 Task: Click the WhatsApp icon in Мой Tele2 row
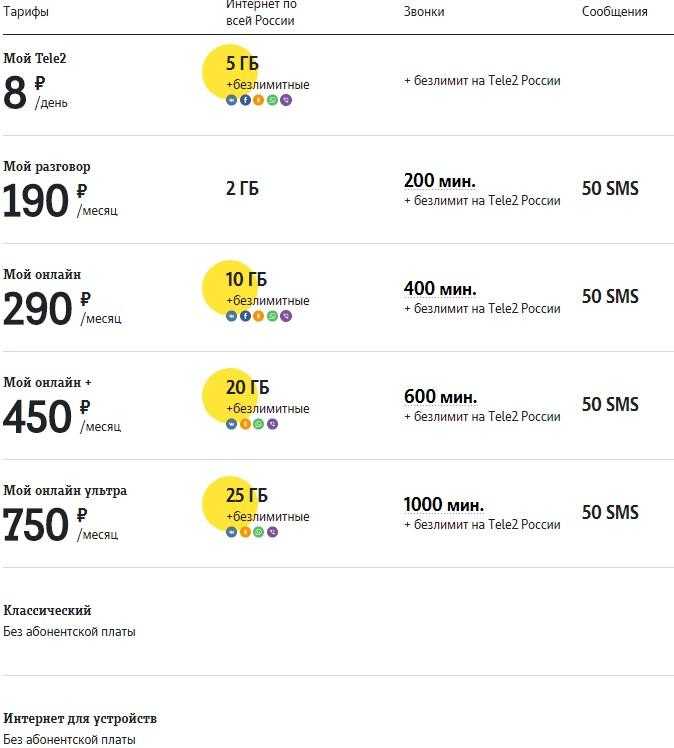tap(272, 100)
